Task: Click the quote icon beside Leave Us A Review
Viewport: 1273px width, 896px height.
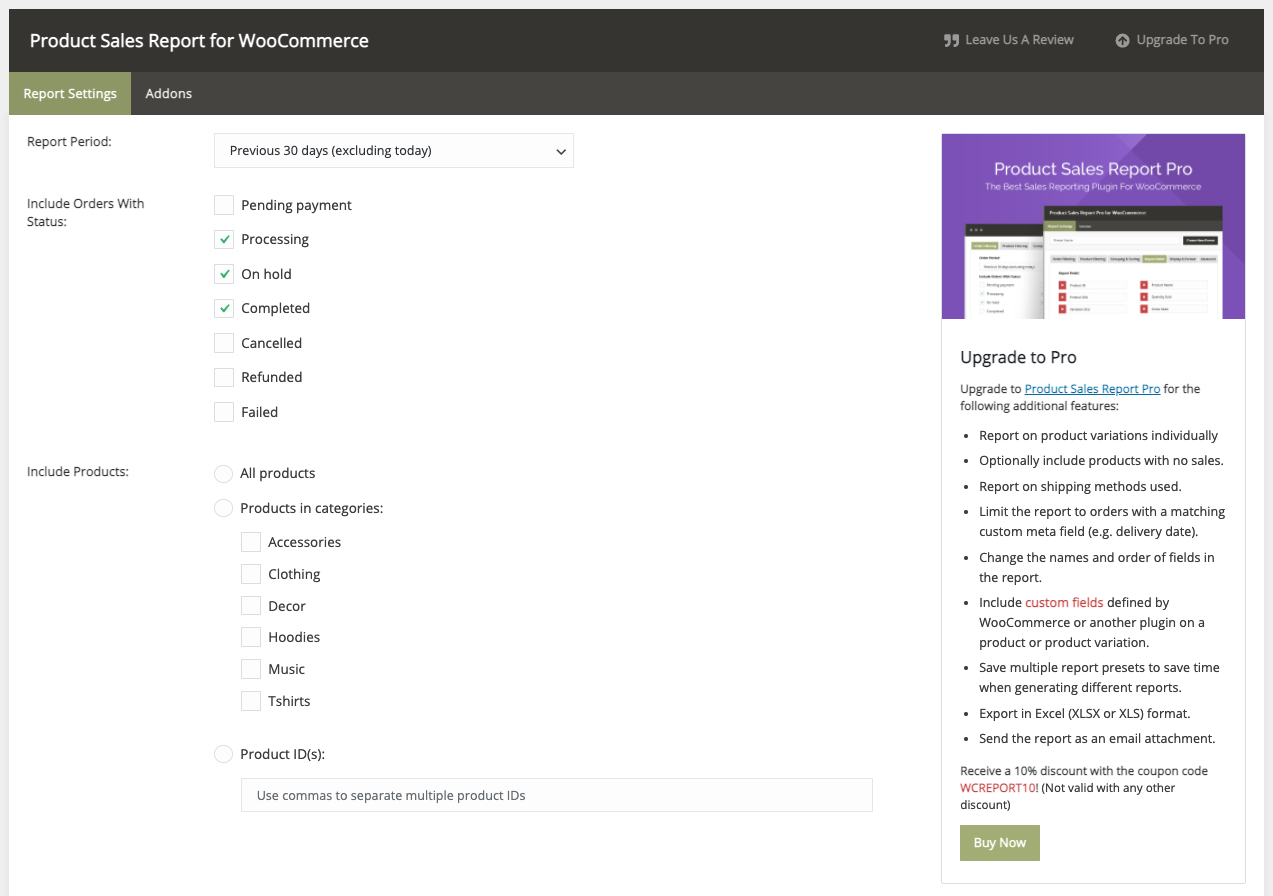Action: tap(951, 40)
